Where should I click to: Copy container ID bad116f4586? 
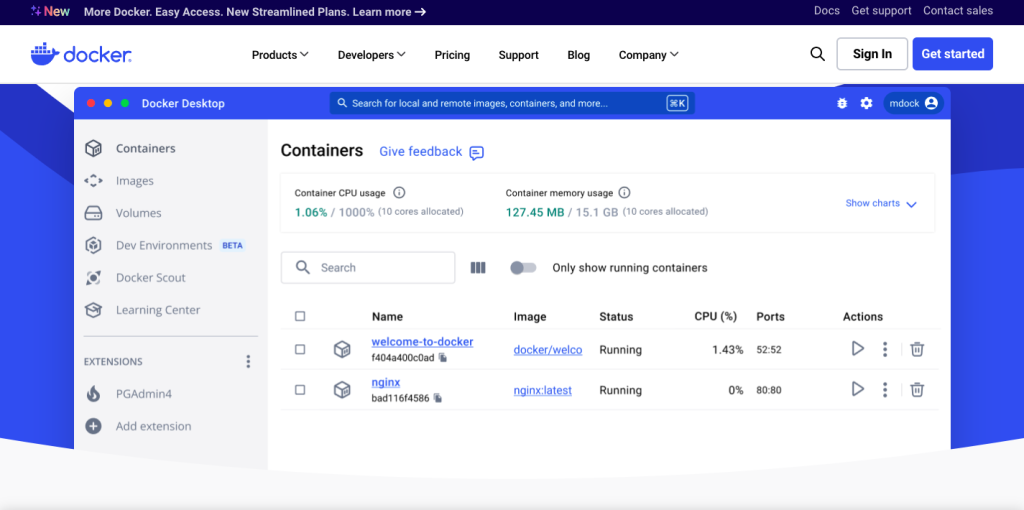tap(438, 398)
